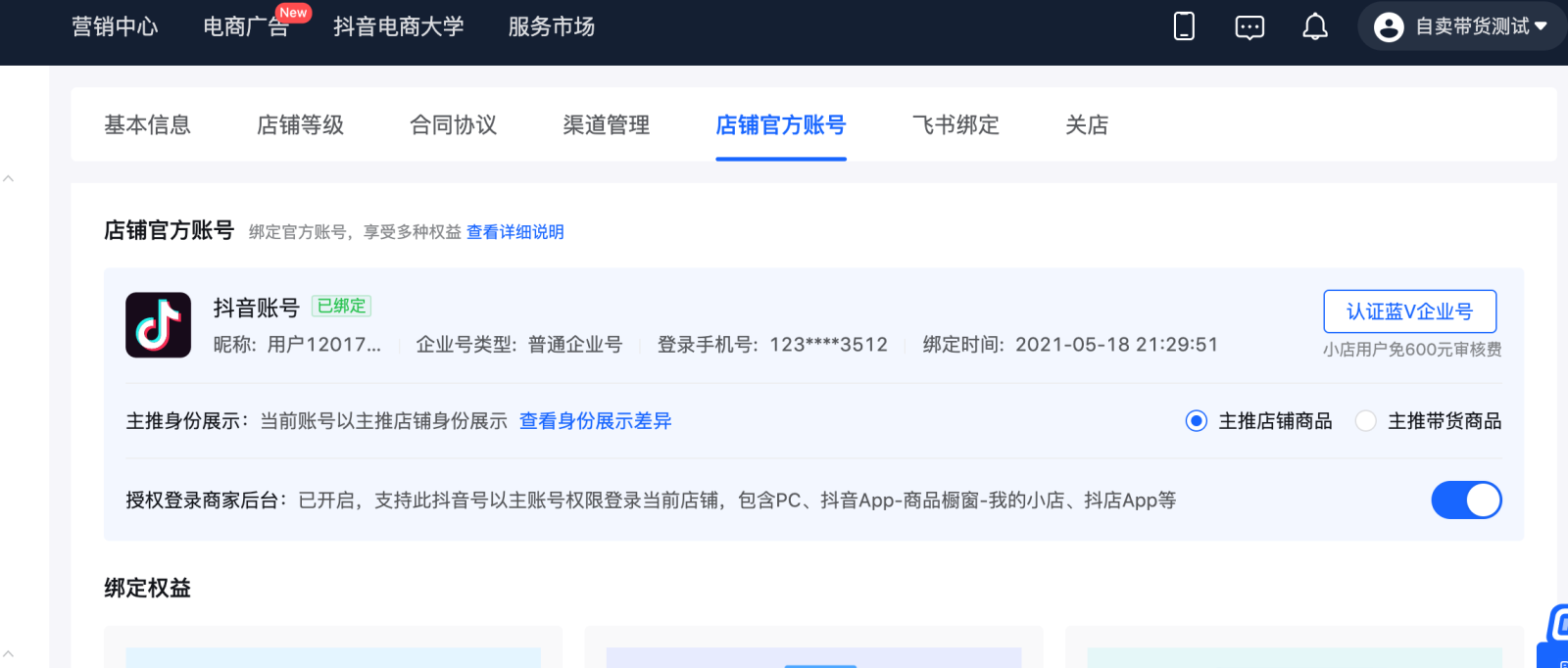Image resolution: width=1568 pixels, height=668 pixels.
Task: Click the 绑定权益 section heading
Action: tap(147, 588)
